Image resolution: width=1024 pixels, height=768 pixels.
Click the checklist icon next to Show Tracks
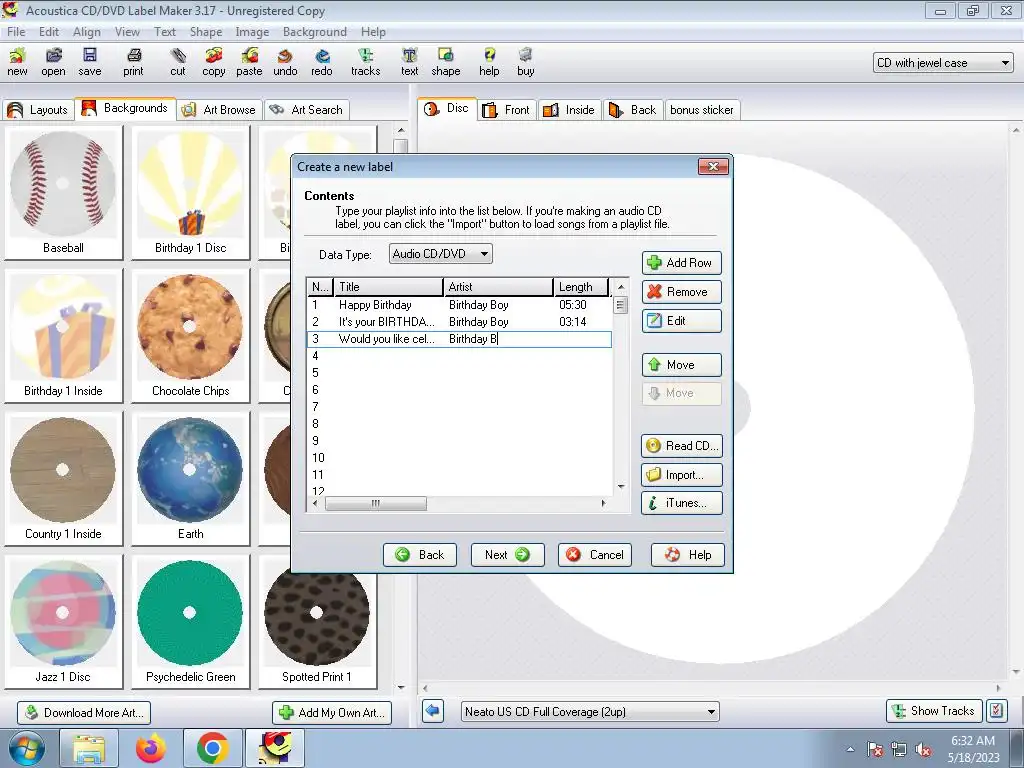tap(997, 711)
